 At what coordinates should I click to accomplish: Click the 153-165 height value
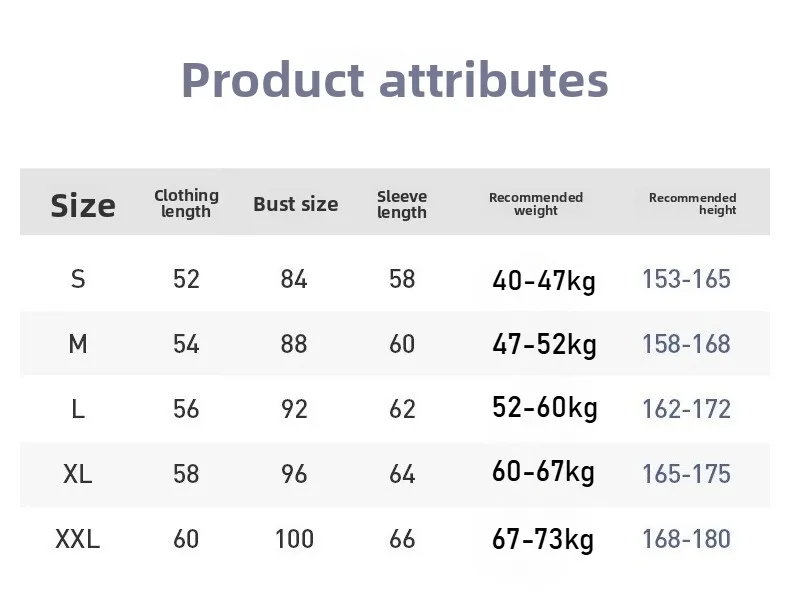tap(686, 279)
